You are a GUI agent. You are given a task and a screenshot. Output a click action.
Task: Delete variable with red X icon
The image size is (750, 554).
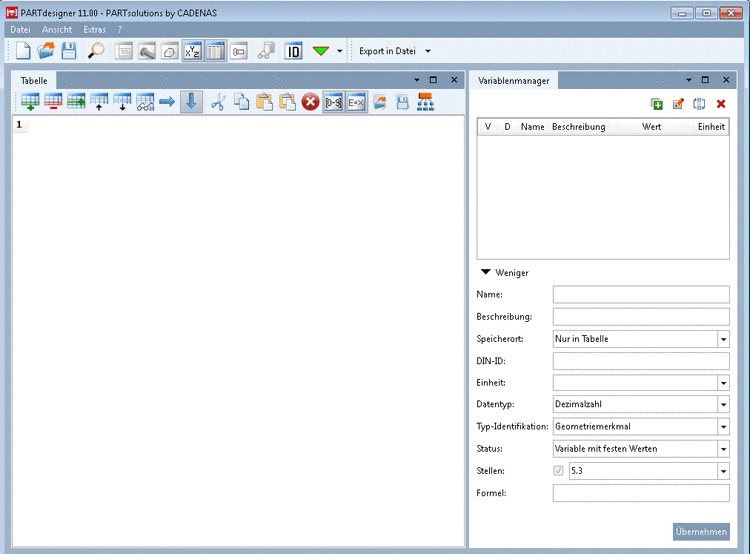(x=721, y=104)
